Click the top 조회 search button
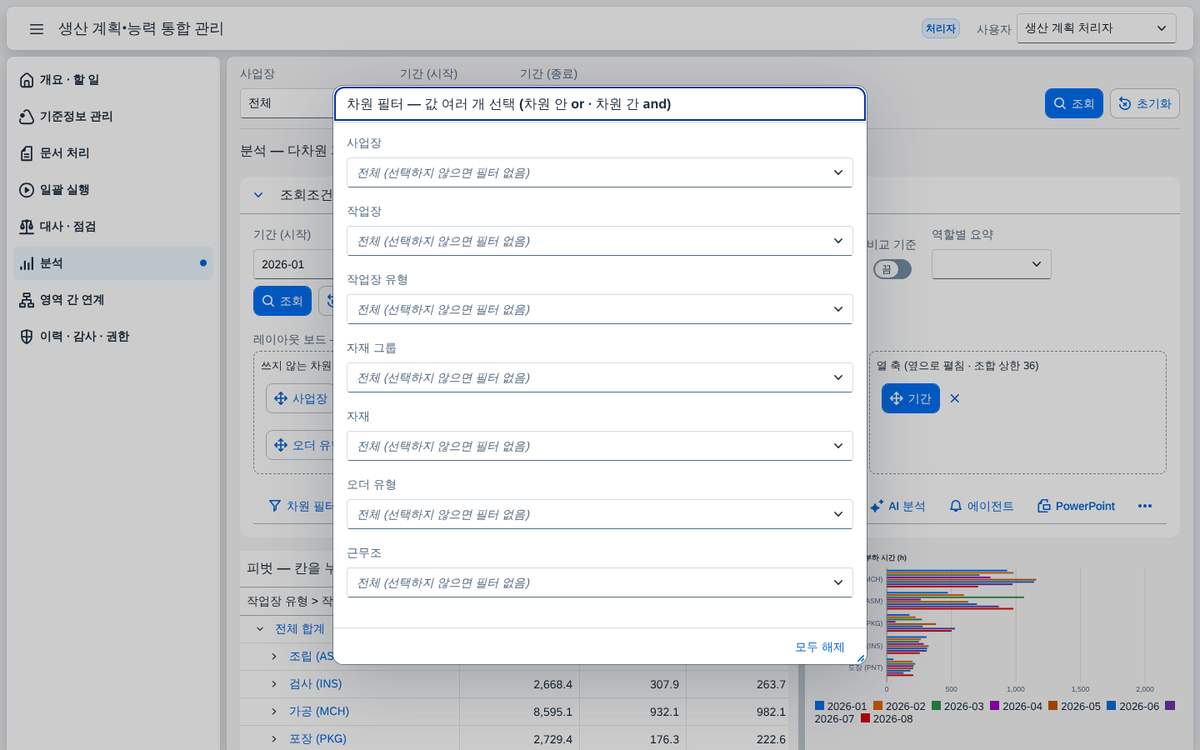The width and height of the screenshot is (1200, 750). [1074, 104]
